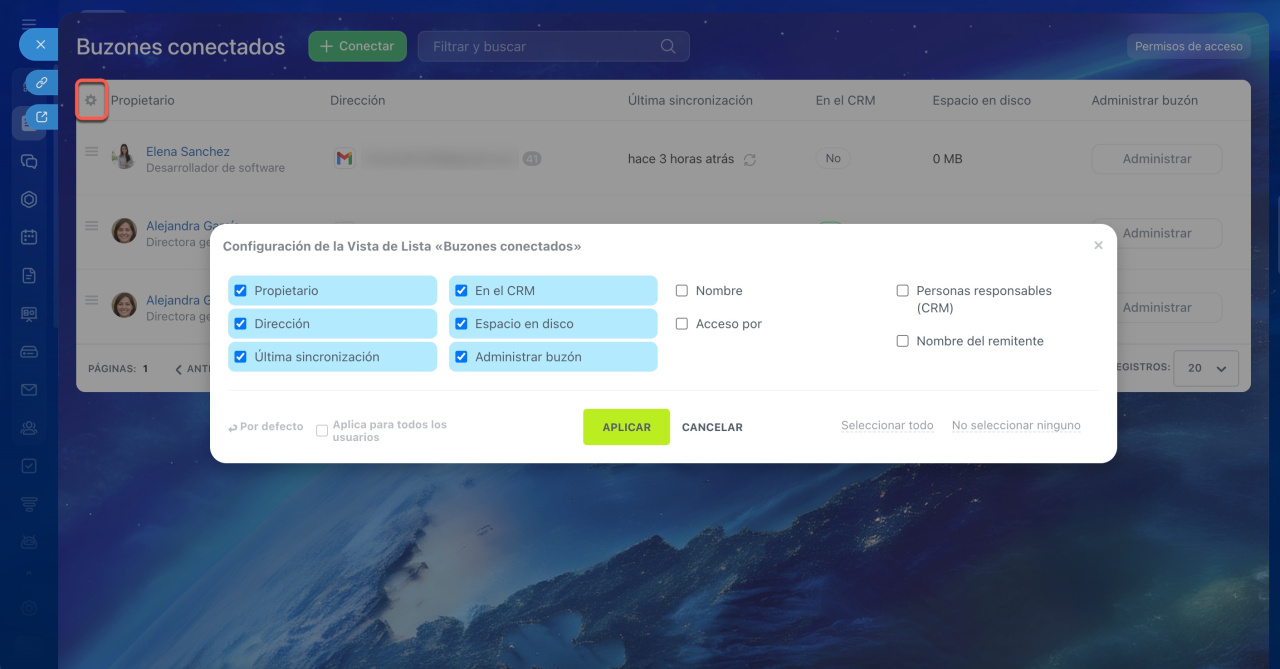Click the Seleccionar todo link
The image size is (1280, 669).
tap(887, 425)
